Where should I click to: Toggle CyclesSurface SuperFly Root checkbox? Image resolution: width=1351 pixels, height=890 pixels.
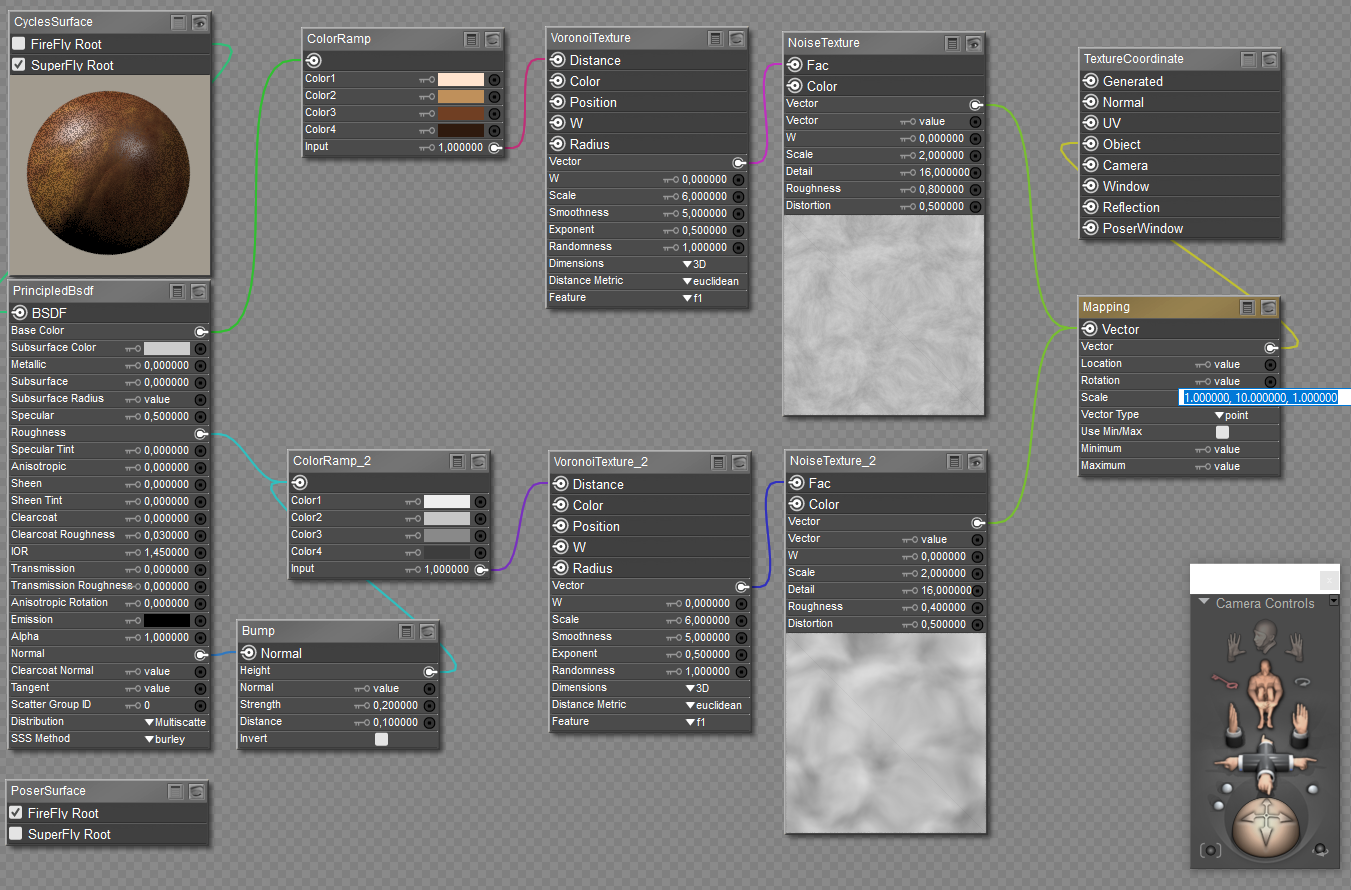pos(18,65)
